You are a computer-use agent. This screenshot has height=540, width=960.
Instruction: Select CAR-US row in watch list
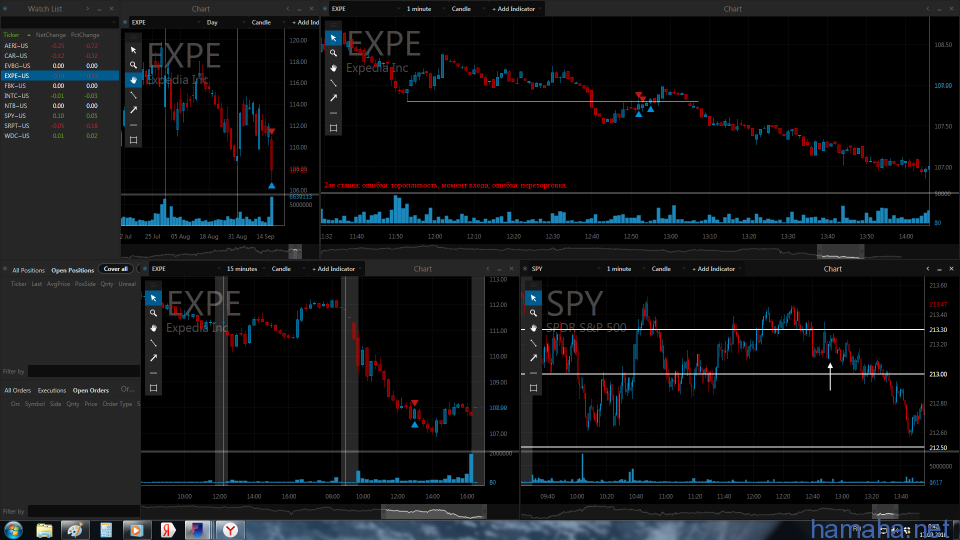pos(59,56)
